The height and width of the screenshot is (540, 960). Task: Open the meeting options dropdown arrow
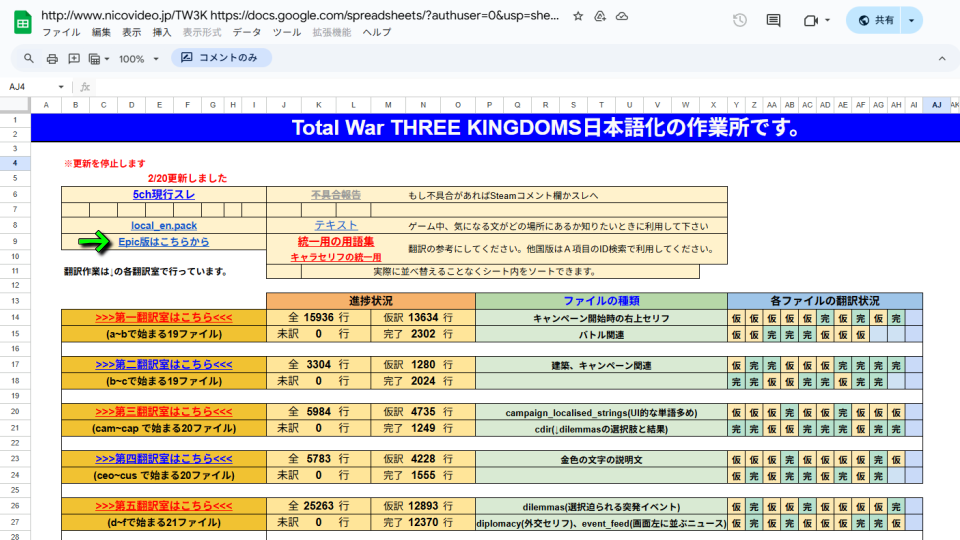click(828, 20)
